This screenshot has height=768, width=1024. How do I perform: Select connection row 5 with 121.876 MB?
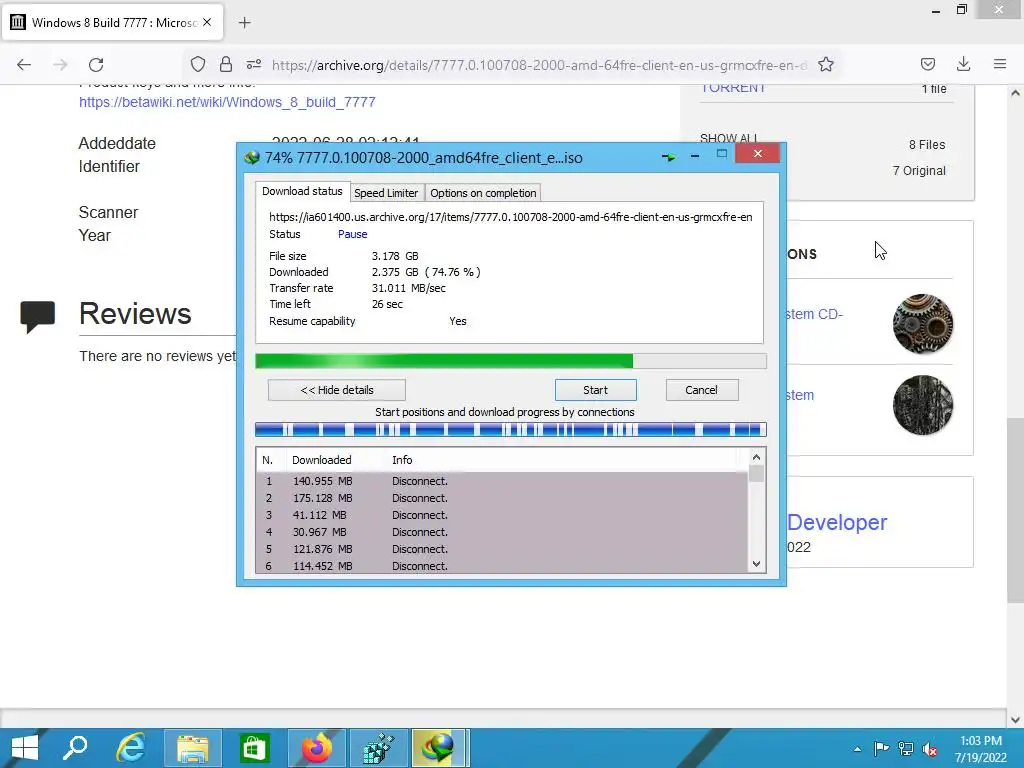coord(502,549)
